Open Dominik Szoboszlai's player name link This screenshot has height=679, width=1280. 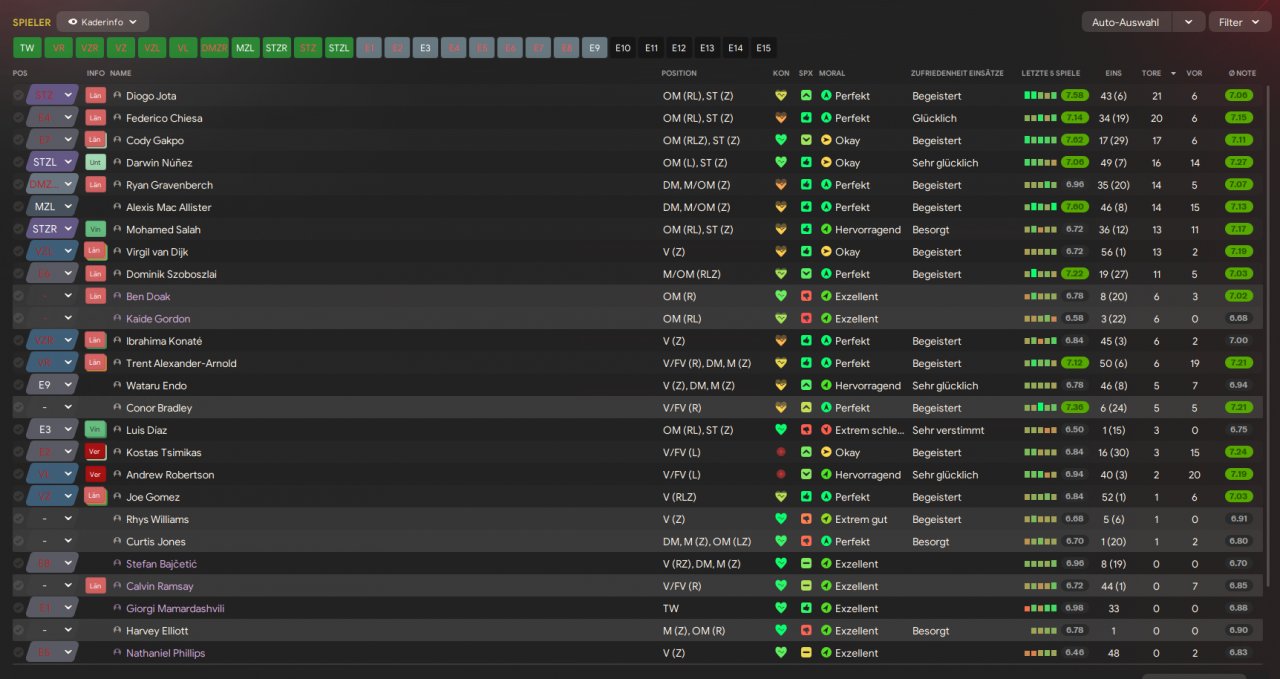tap(171, 274)
